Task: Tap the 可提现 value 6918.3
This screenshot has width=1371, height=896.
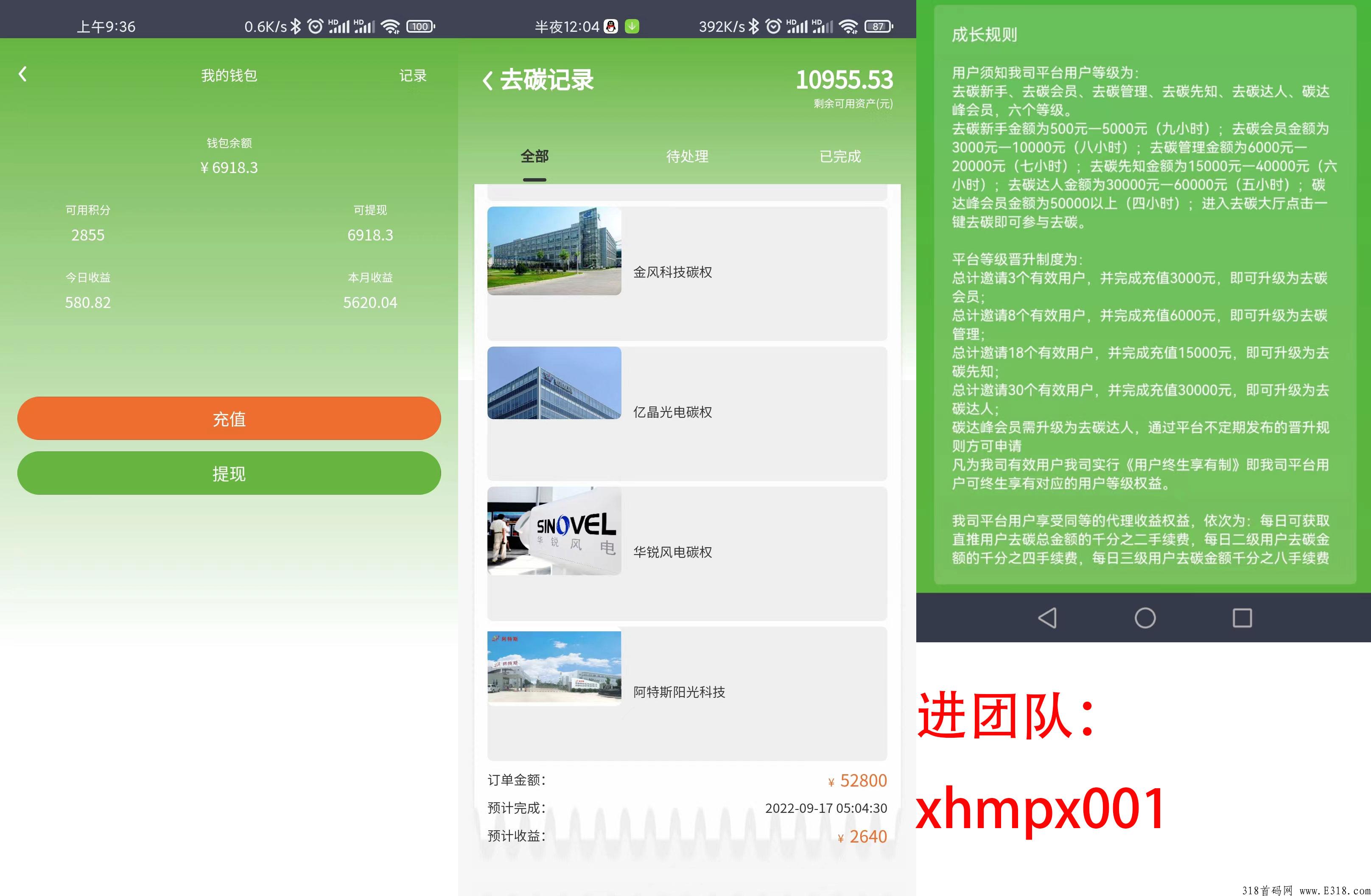Action: (x=370, y=235)
